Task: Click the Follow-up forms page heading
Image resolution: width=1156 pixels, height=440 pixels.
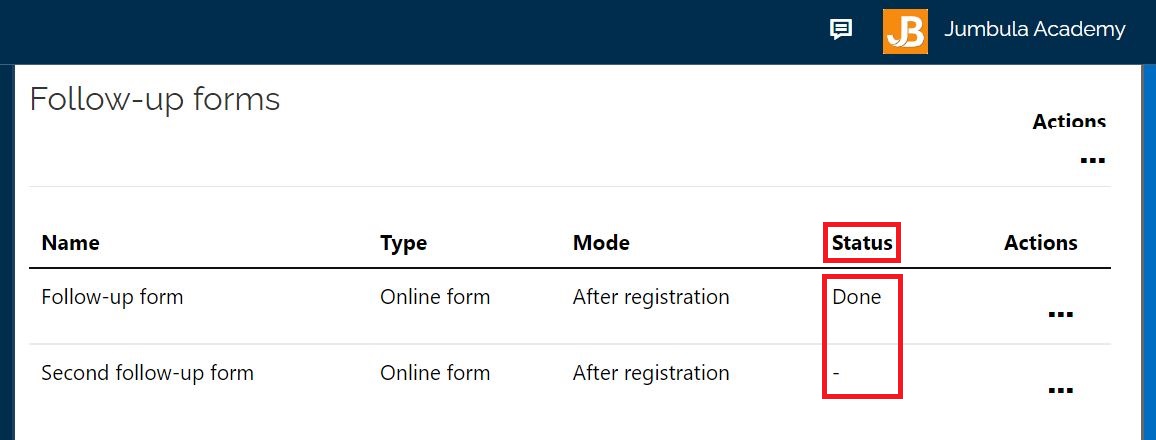Action: coord(155,99)
